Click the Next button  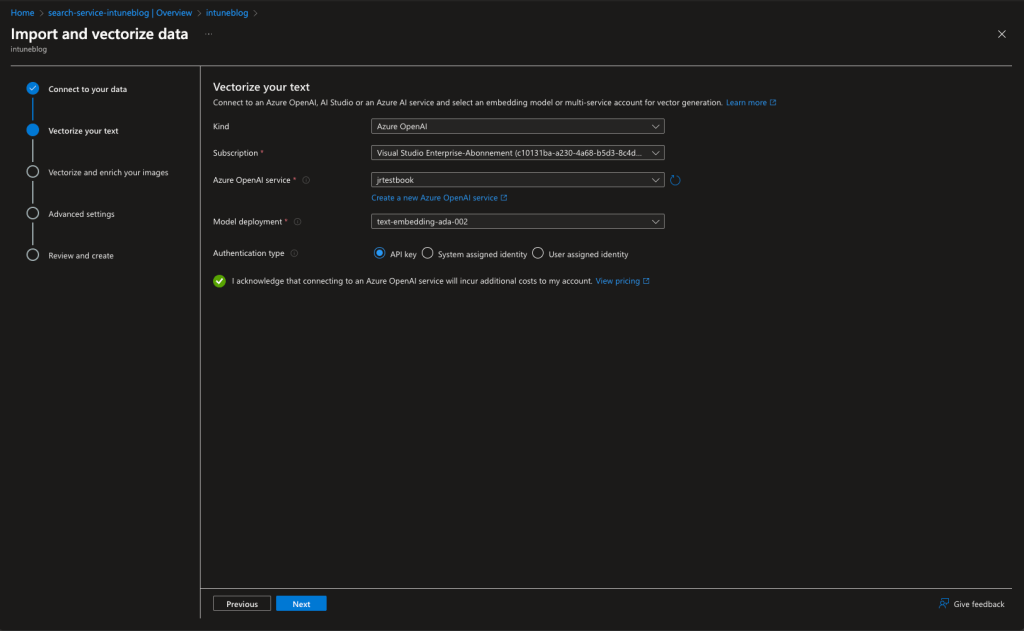(301, 604)
